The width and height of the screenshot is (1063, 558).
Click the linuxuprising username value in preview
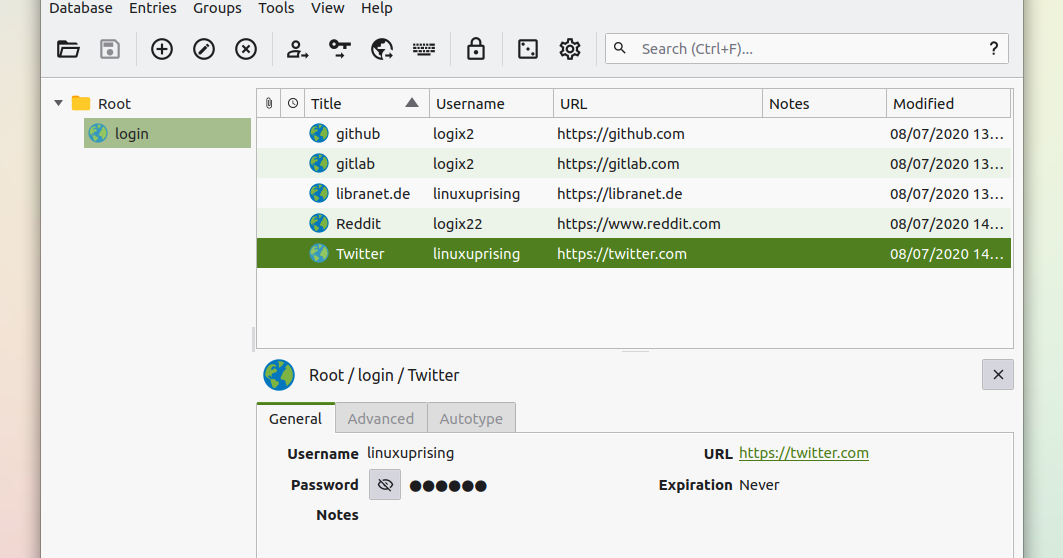pyautogui.click(x=411, y=453)
